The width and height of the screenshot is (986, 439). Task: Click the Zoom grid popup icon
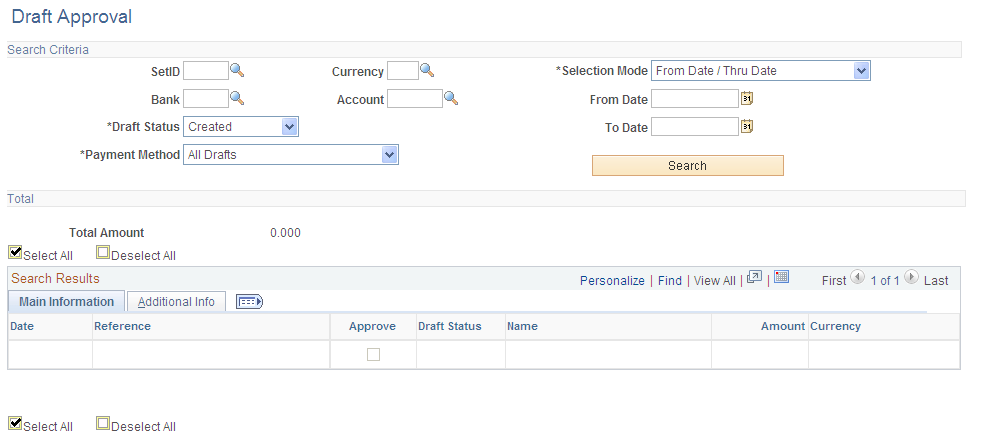(x=755, y=277)
